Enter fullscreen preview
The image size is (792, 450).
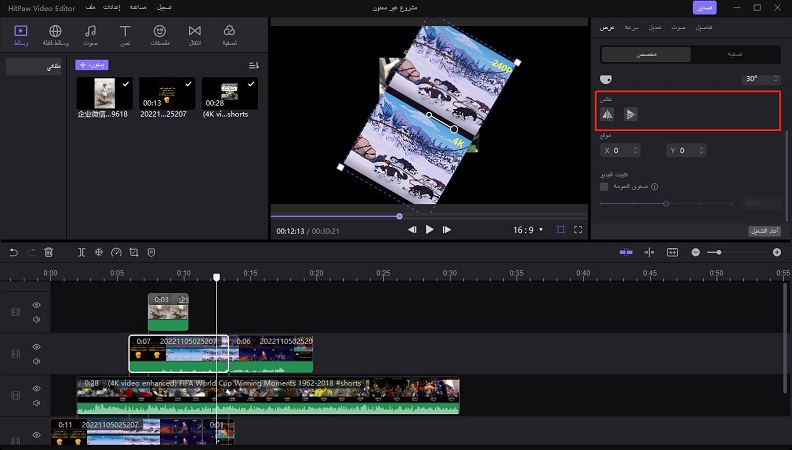(x=578, y=229)
